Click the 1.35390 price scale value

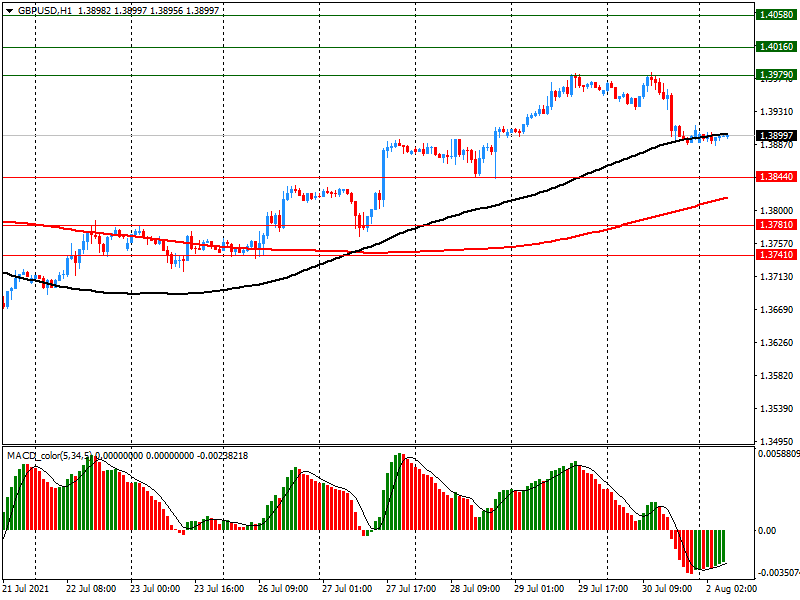[777, 409]
